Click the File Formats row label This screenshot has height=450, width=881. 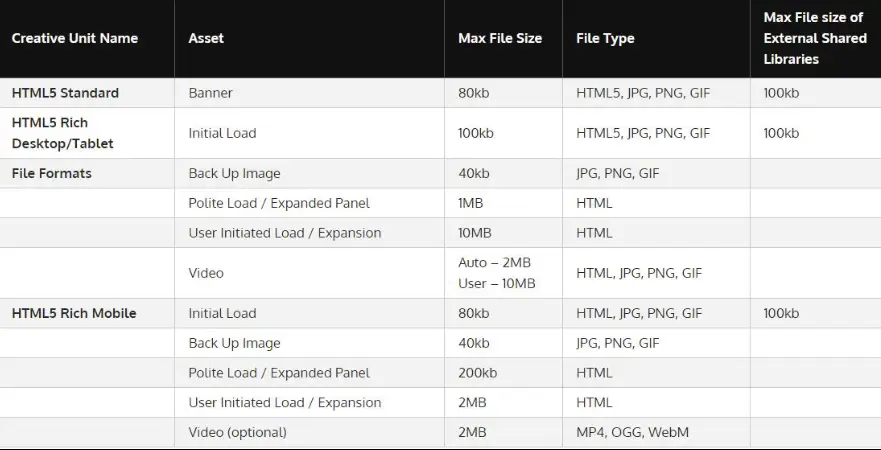pos(52,173)
